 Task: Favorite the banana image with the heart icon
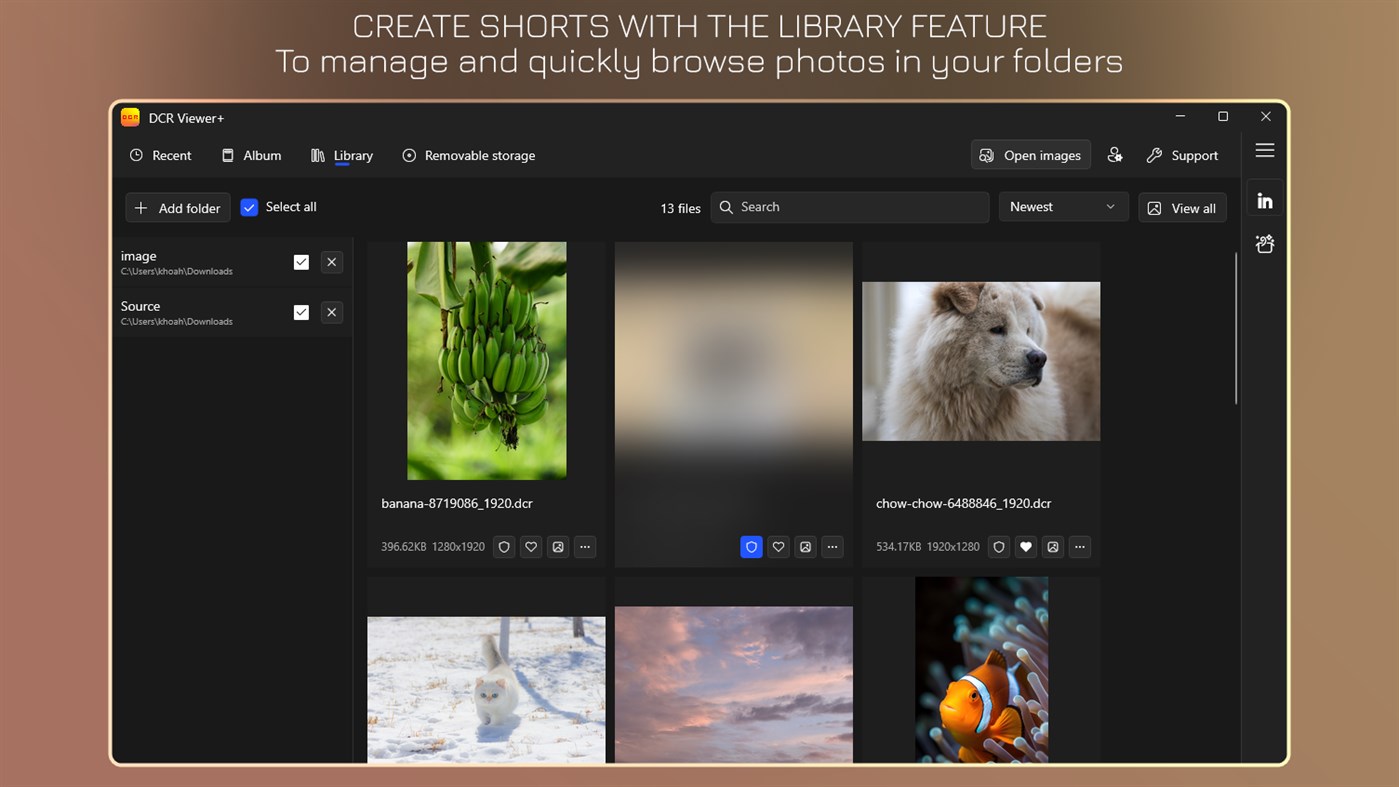[x=530, y=547]
